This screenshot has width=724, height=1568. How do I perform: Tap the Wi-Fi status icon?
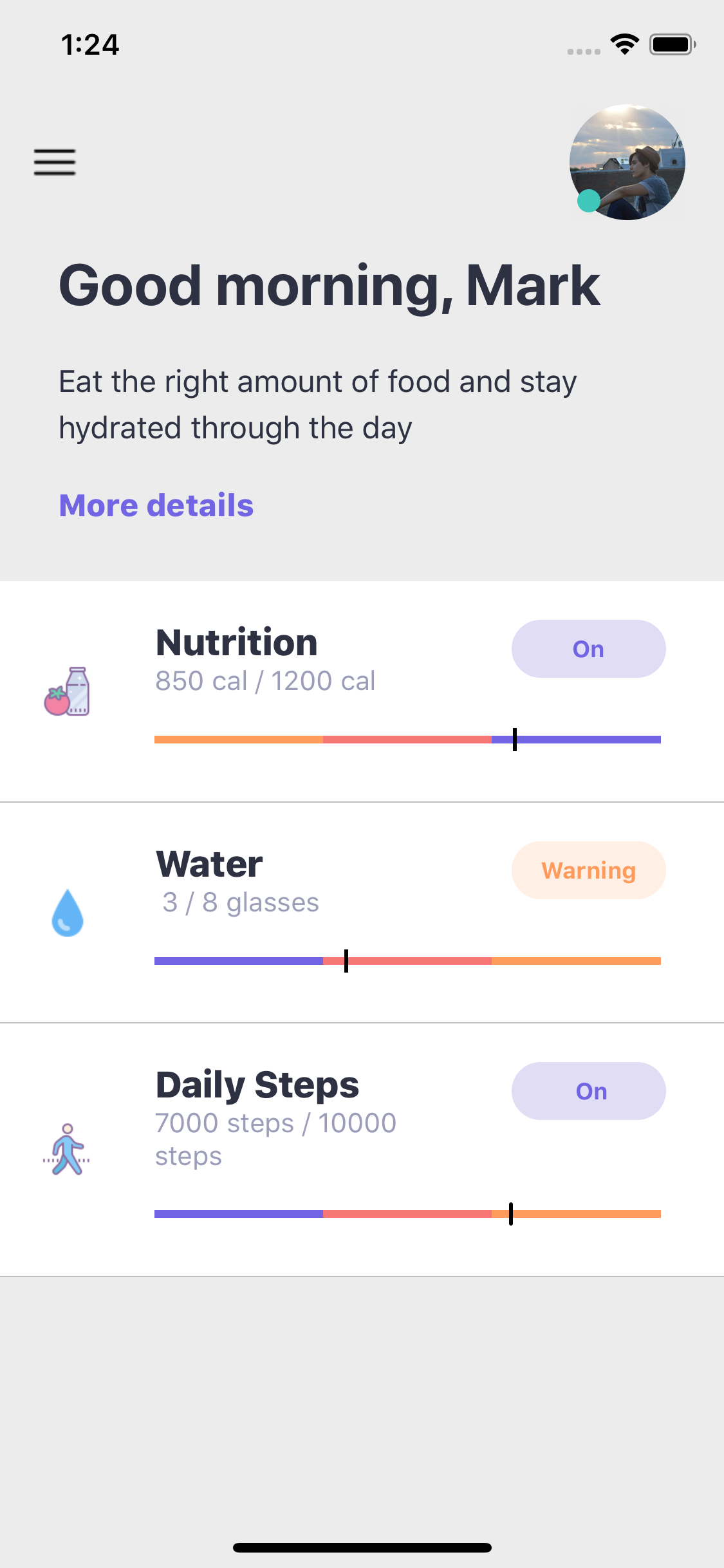[x=624, y=44]
